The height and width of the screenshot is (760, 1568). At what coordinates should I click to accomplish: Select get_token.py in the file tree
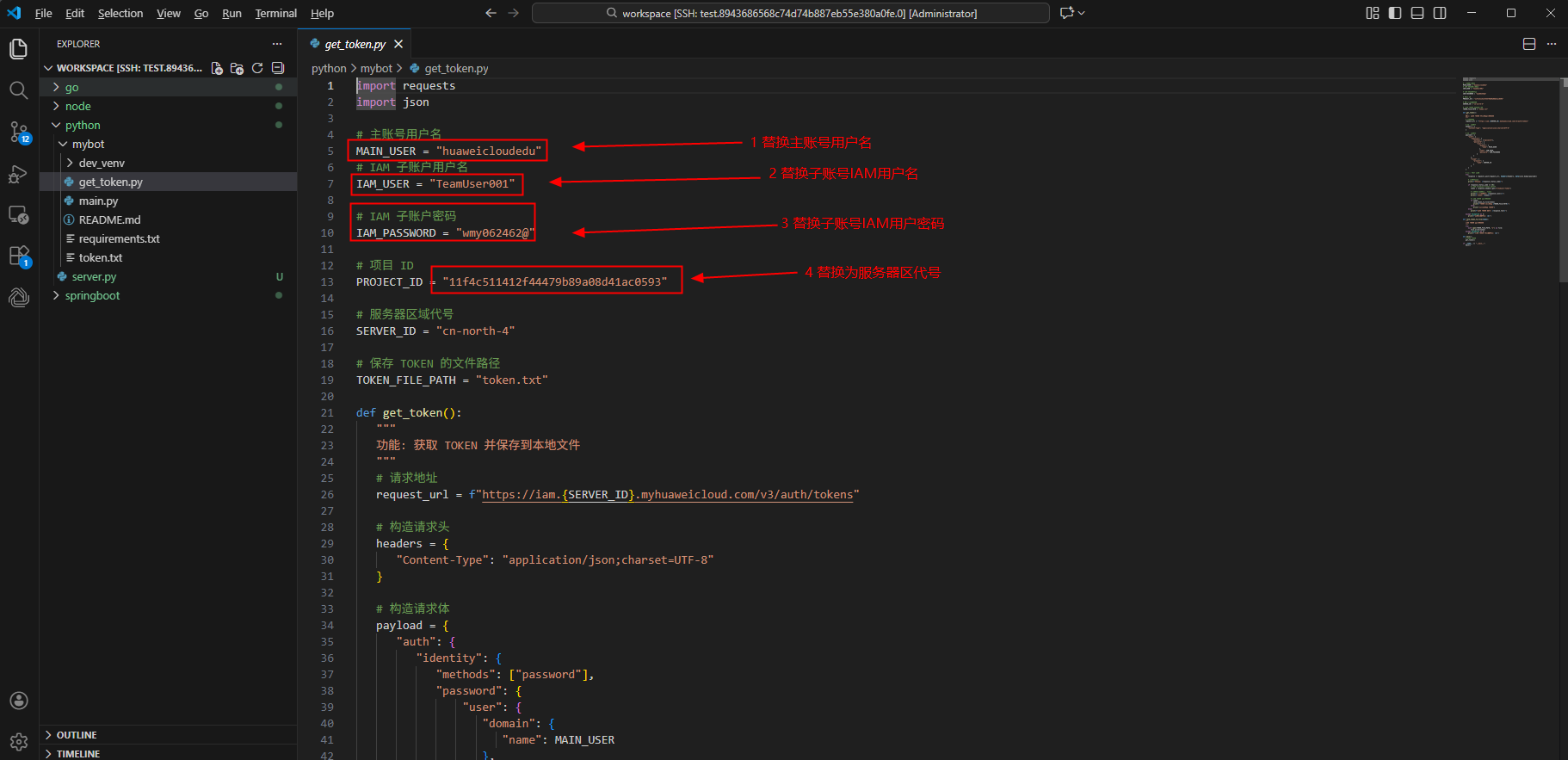168,182
